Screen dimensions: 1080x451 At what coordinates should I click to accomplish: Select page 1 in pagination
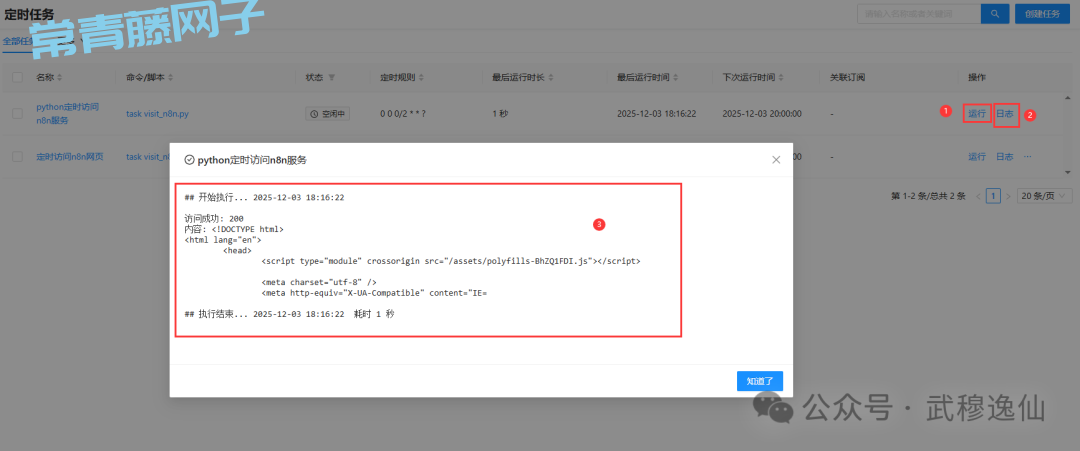coord(993,196)
